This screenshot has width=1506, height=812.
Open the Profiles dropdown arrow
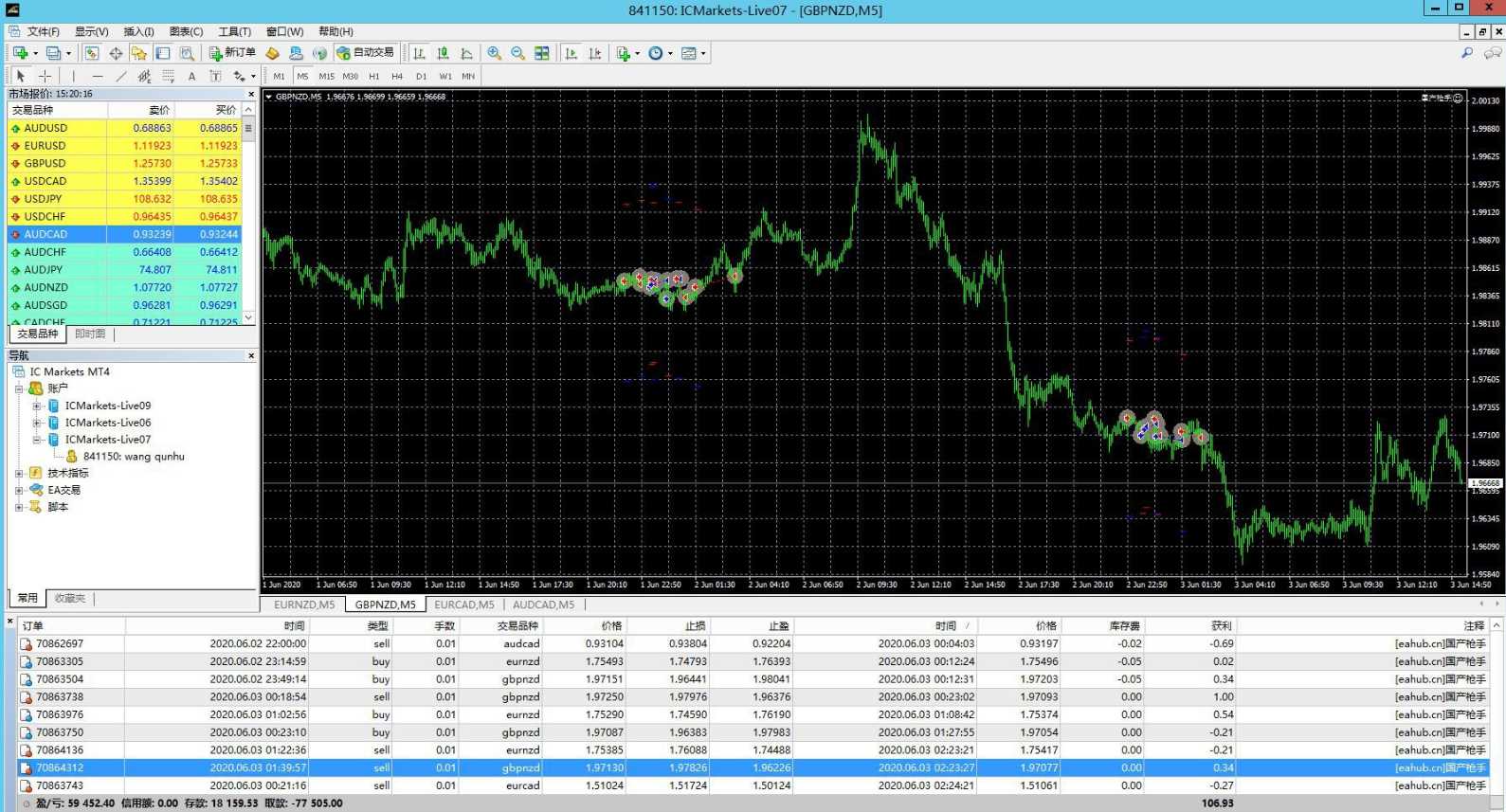[68, 54]
